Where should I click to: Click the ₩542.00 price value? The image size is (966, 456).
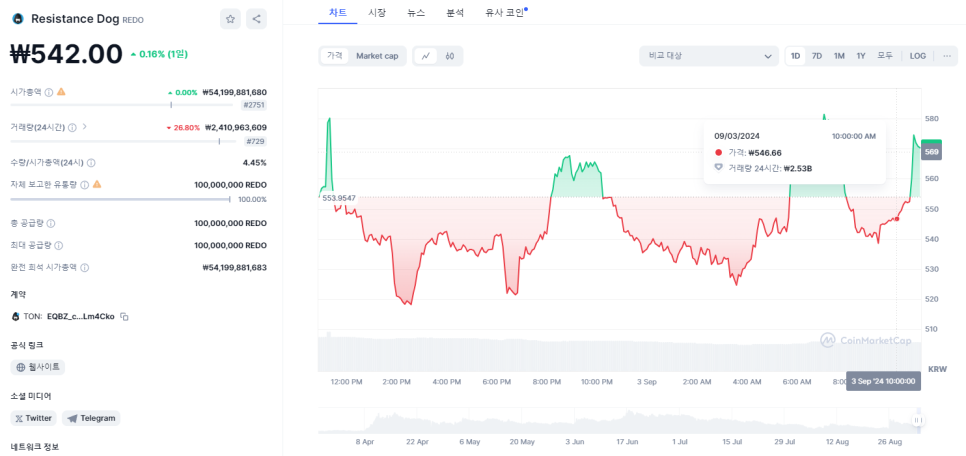pyautogui.click(x=67, y=54)
